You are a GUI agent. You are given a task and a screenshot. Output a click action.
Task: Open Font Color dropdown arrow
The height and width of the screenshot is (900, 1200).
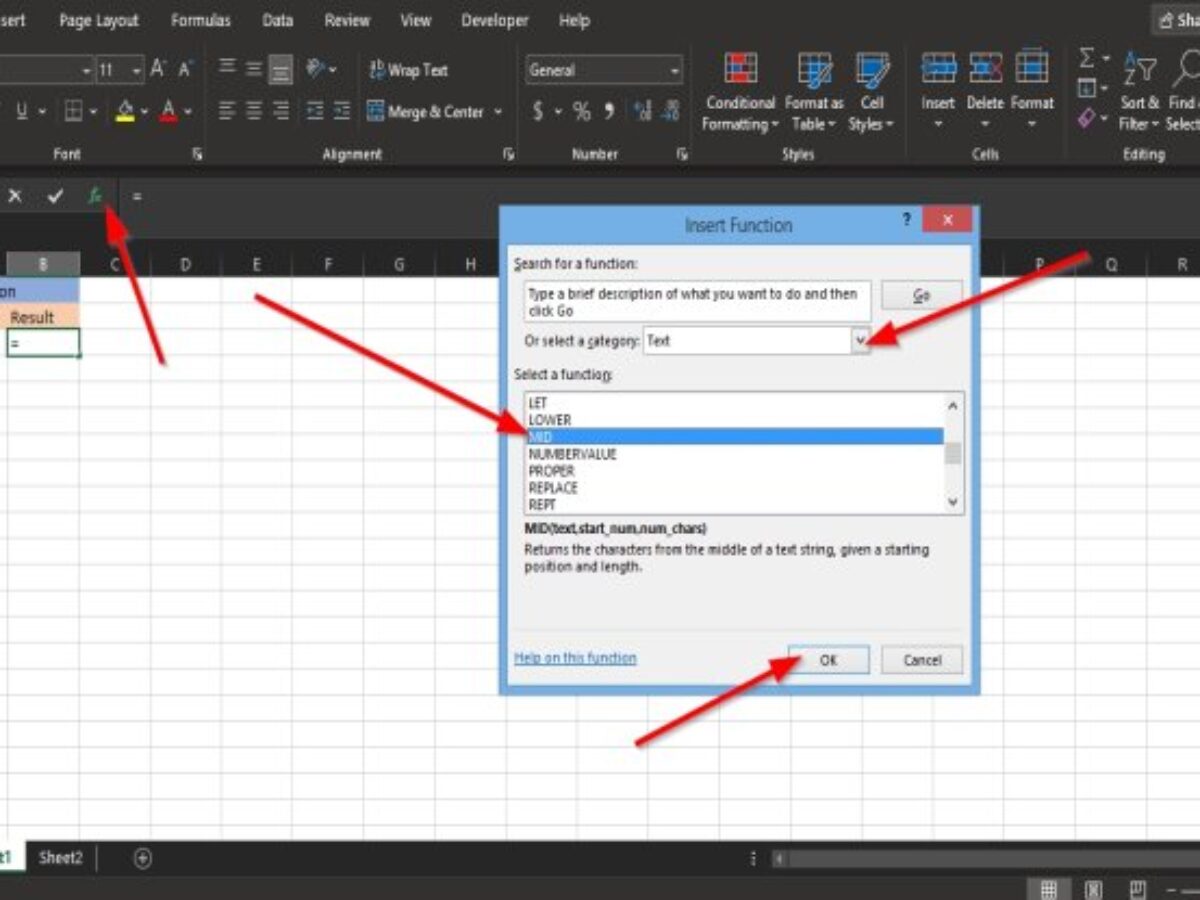(x=188, y=112)
